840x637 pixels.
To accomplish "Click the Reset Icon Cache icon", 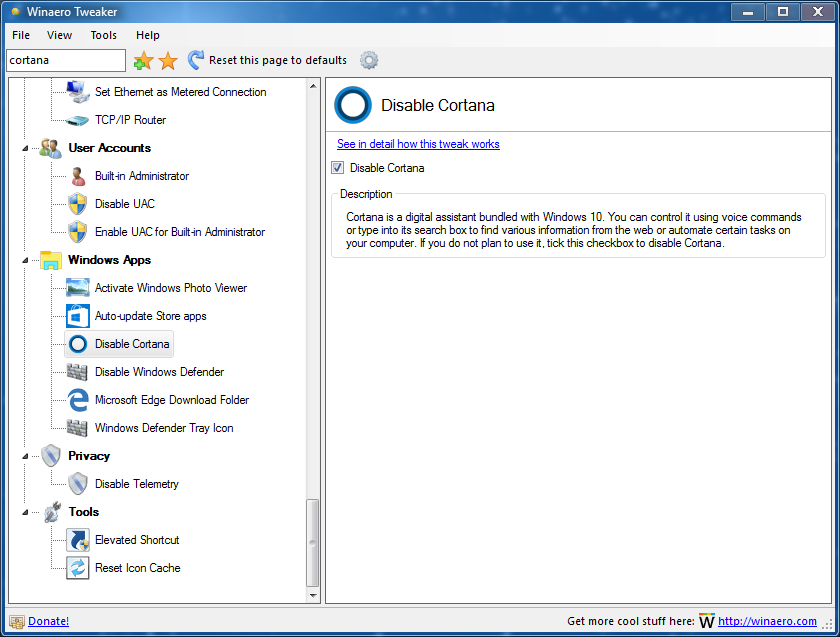I will coord(78,568).
